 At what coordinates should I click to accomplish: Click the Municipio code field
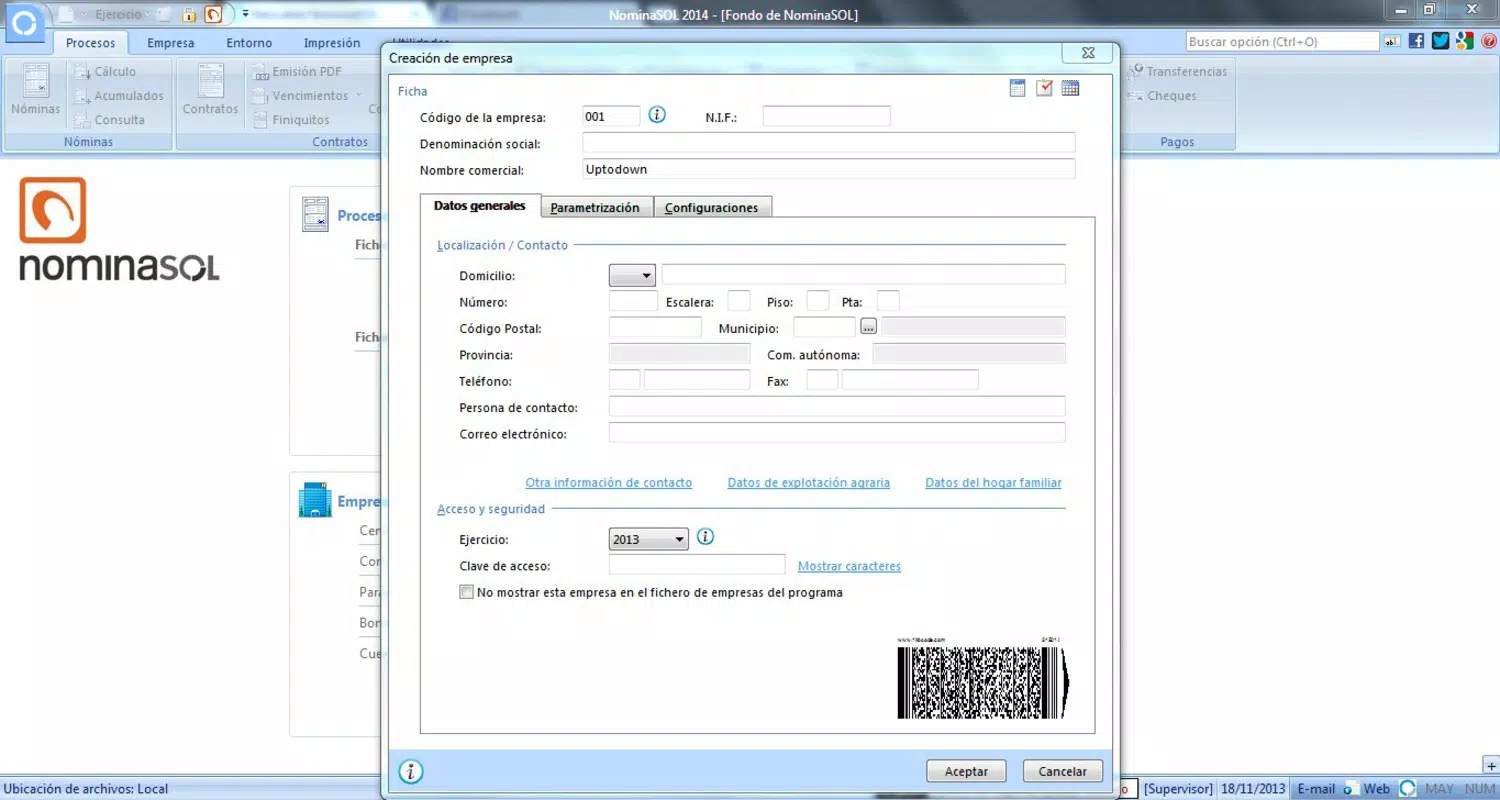pos(825,327)
